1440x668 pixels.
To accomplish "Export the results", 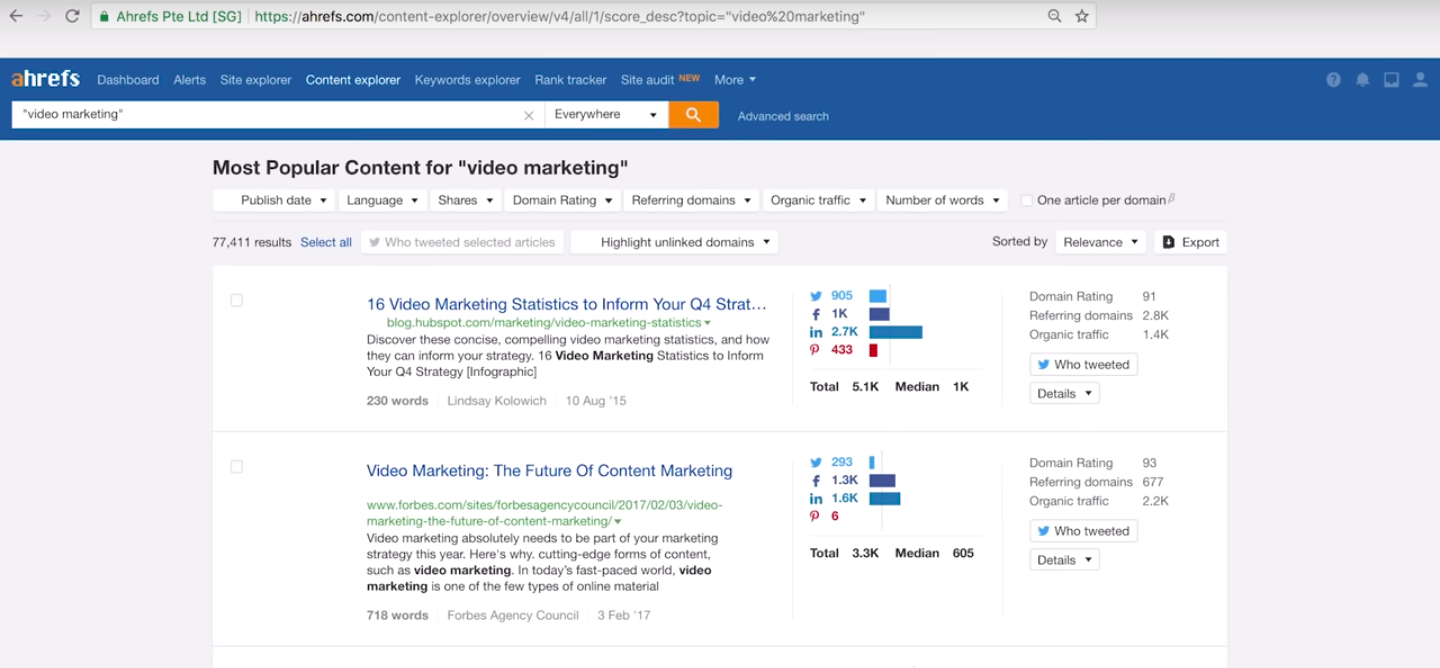I will click(1190, 242).
